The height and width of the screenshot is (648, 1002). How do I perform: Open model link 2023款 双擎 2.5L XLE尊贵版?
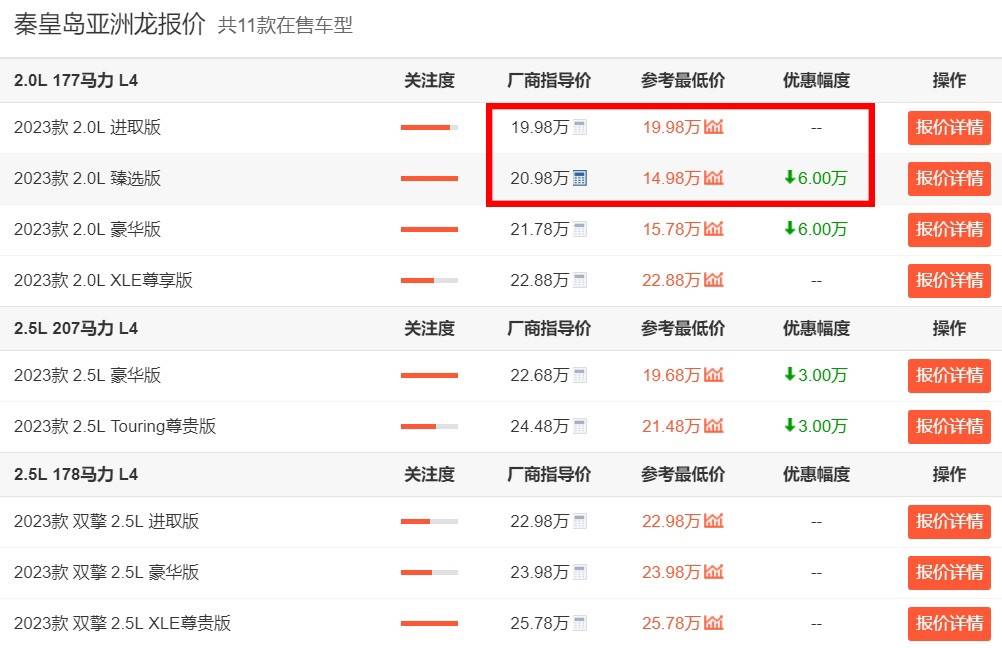122,623
